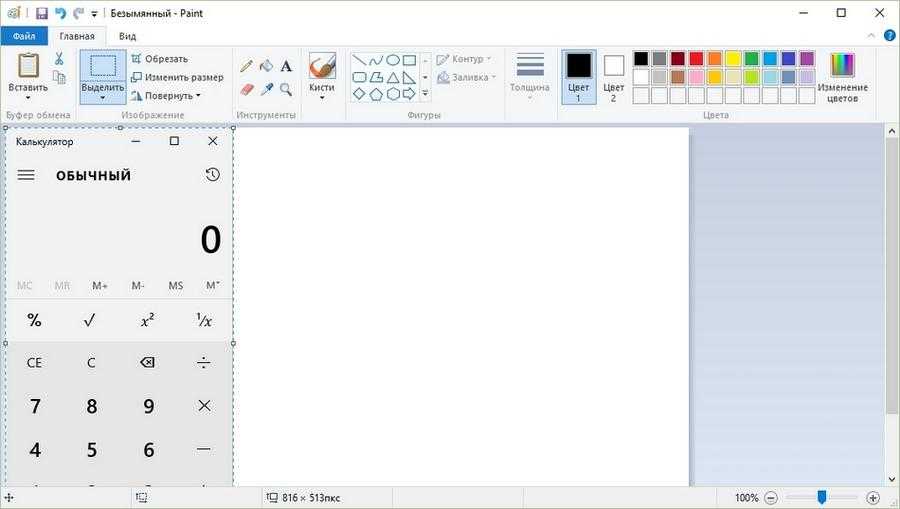900x509 pixels.
Task: Open the Повернуть rotate dropdown
Action: (x=166, y=96)
